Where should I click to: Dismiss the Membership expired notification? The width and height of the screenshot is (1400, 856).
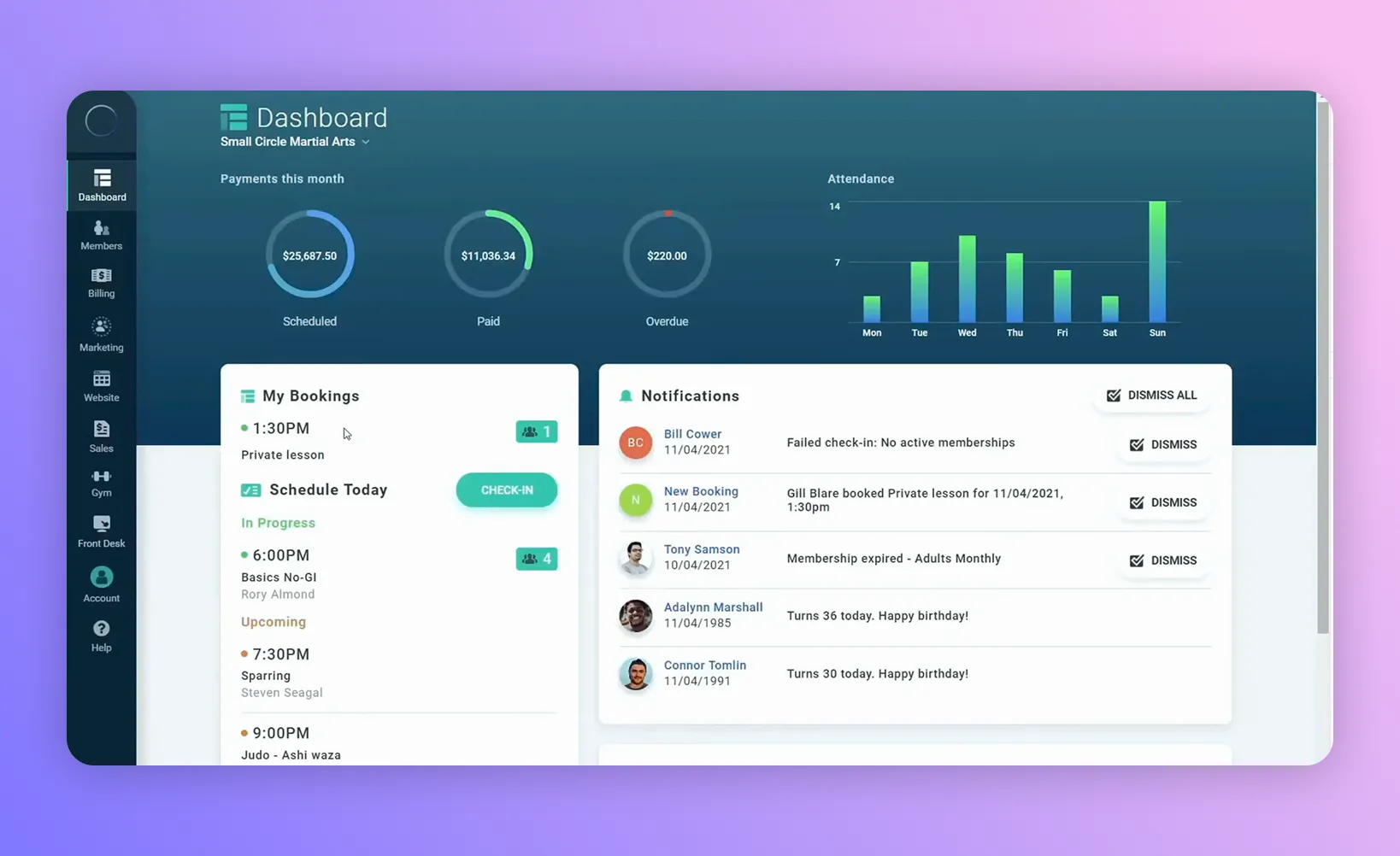[1163, 560]
